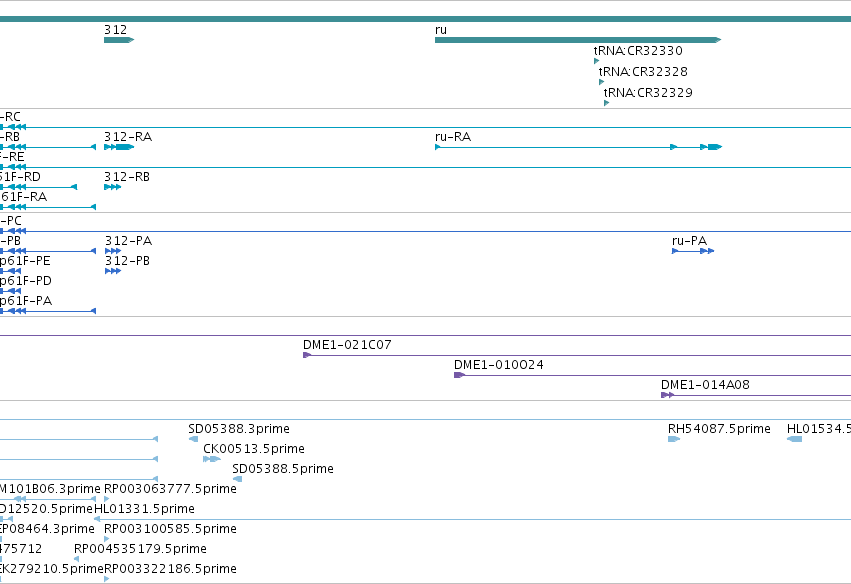Select the SD05388.5prime EST label
The height and width of the screenshot is (584, 851).
point(283,469)
